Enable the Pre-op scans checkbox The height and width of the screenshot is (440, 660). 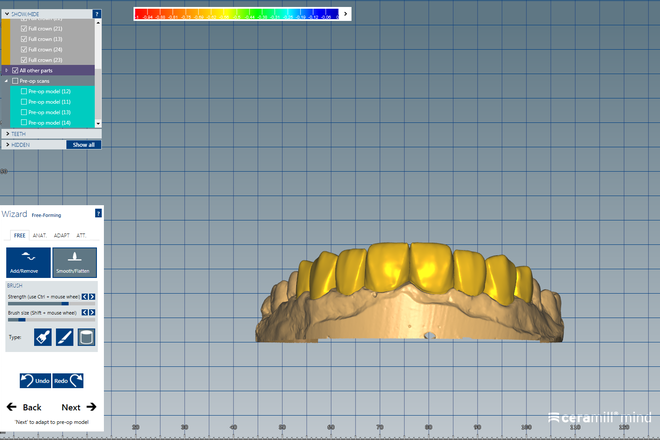(x=15, y=81)
